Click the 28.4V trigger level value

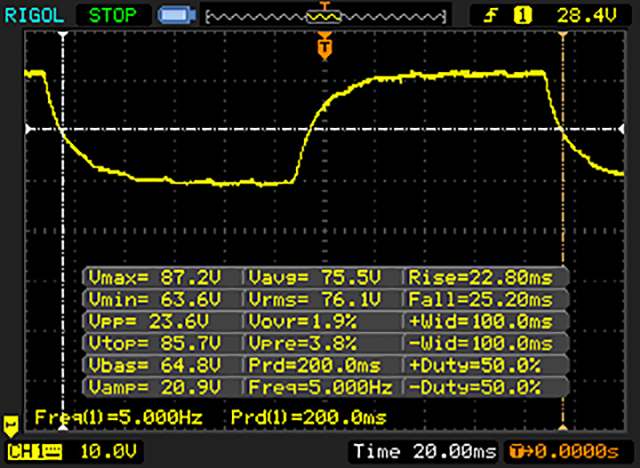click(x=587, y=16)
